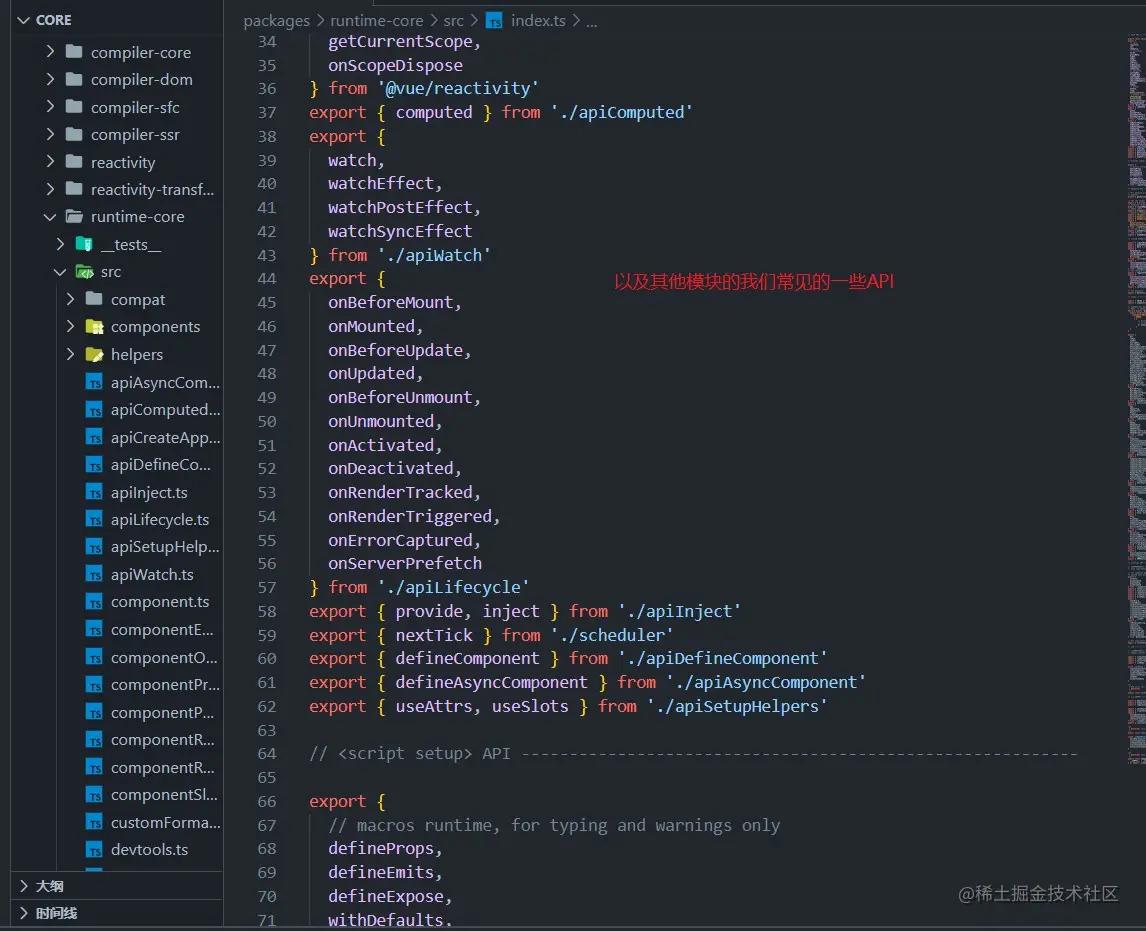The width and height of the screenshot is (1146, 931).
Task: Expand the 时间线 timeline panel
Action: pyautogui.click(x=23, y=913)
